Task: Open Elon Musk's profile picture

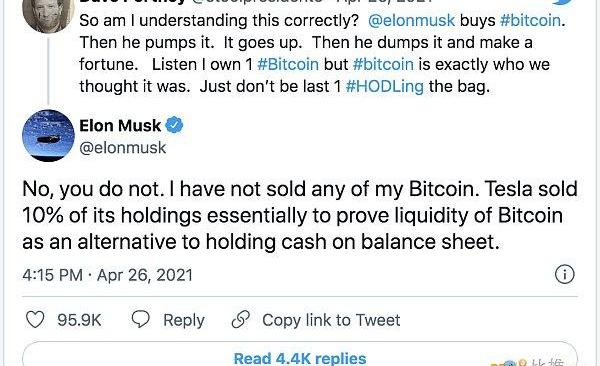Action: [48, 136]
